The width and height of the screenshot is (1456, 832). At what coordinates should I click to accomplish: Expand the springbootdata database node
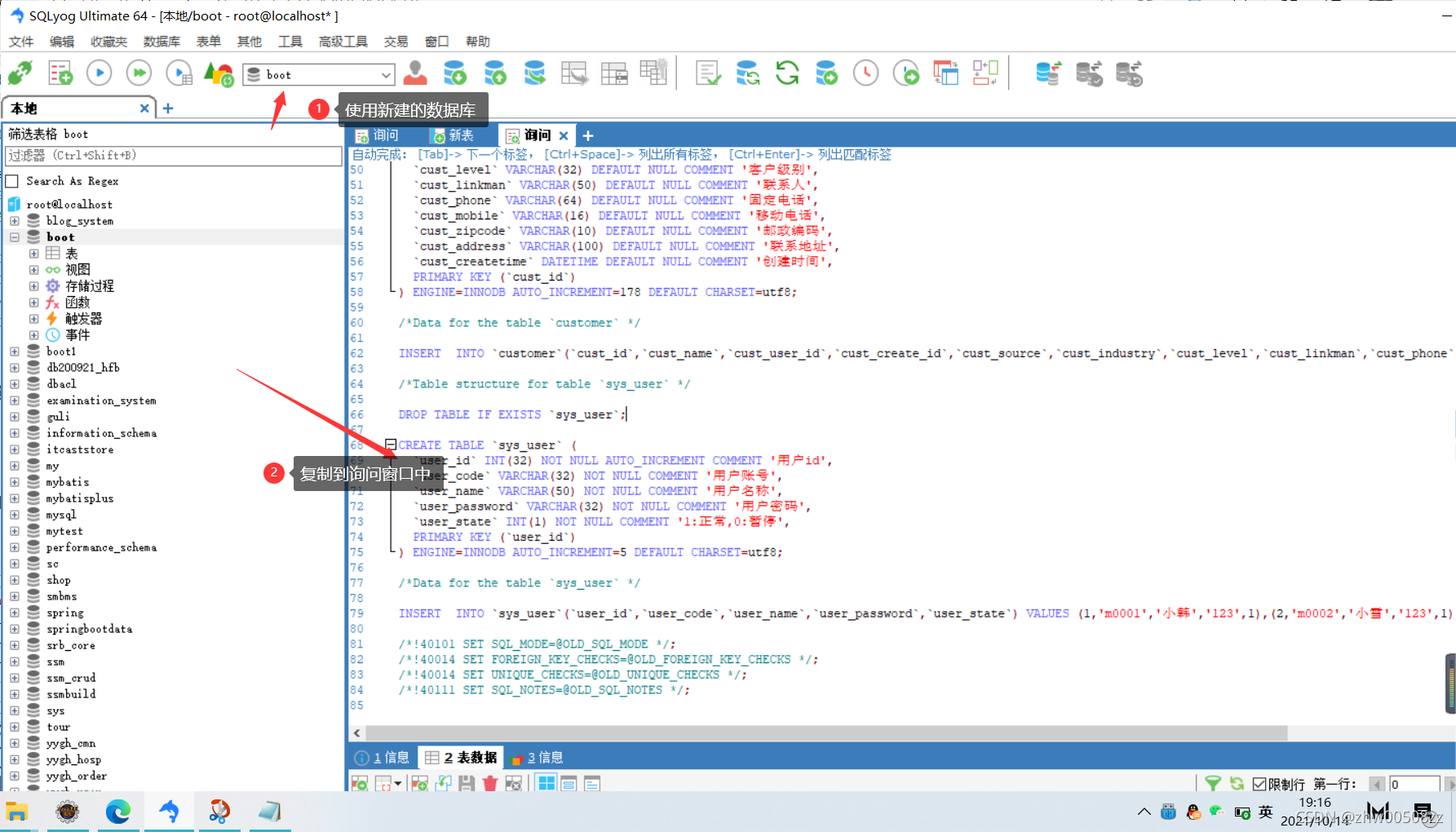point(15,629)
